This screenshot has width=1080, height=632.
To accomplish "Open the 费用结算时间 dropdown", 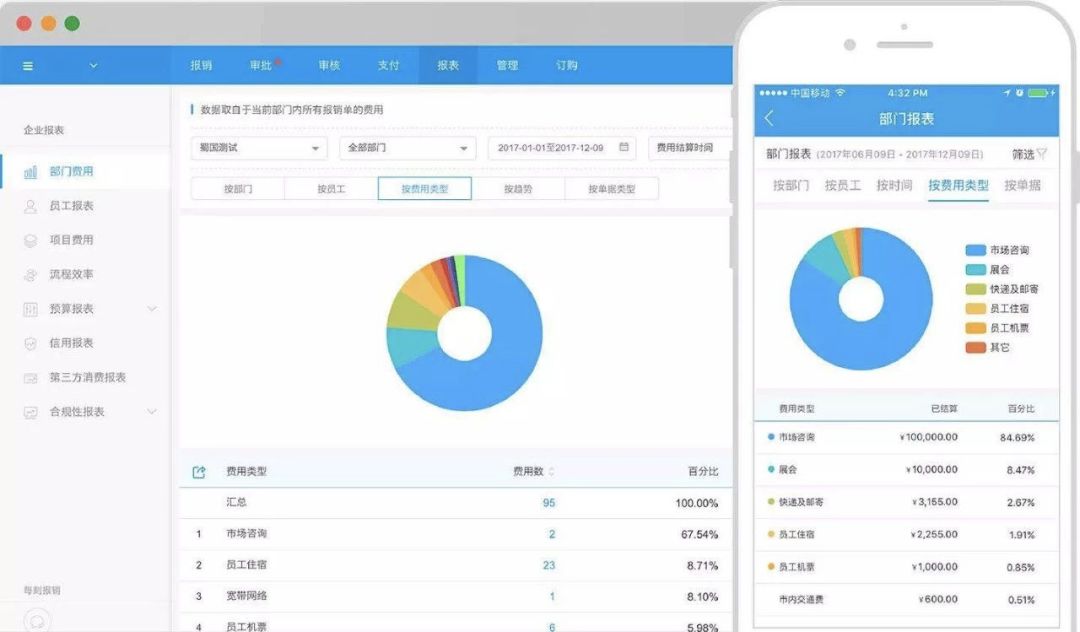I will [x=689, y=148].
